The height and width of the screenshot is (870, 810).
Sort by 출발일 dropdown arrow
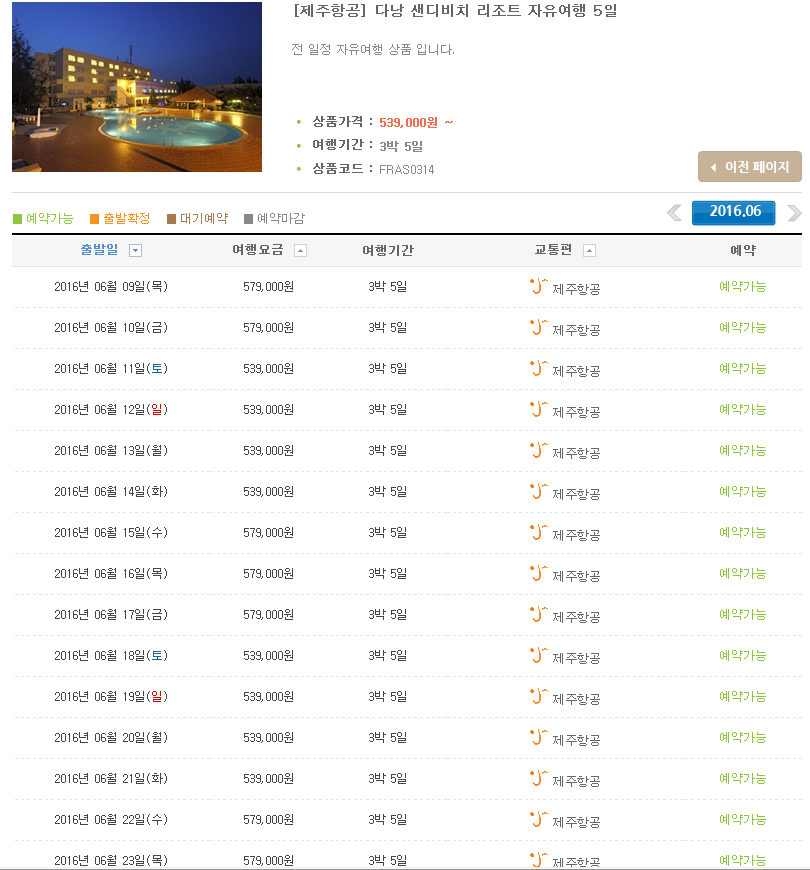(135, 251)
